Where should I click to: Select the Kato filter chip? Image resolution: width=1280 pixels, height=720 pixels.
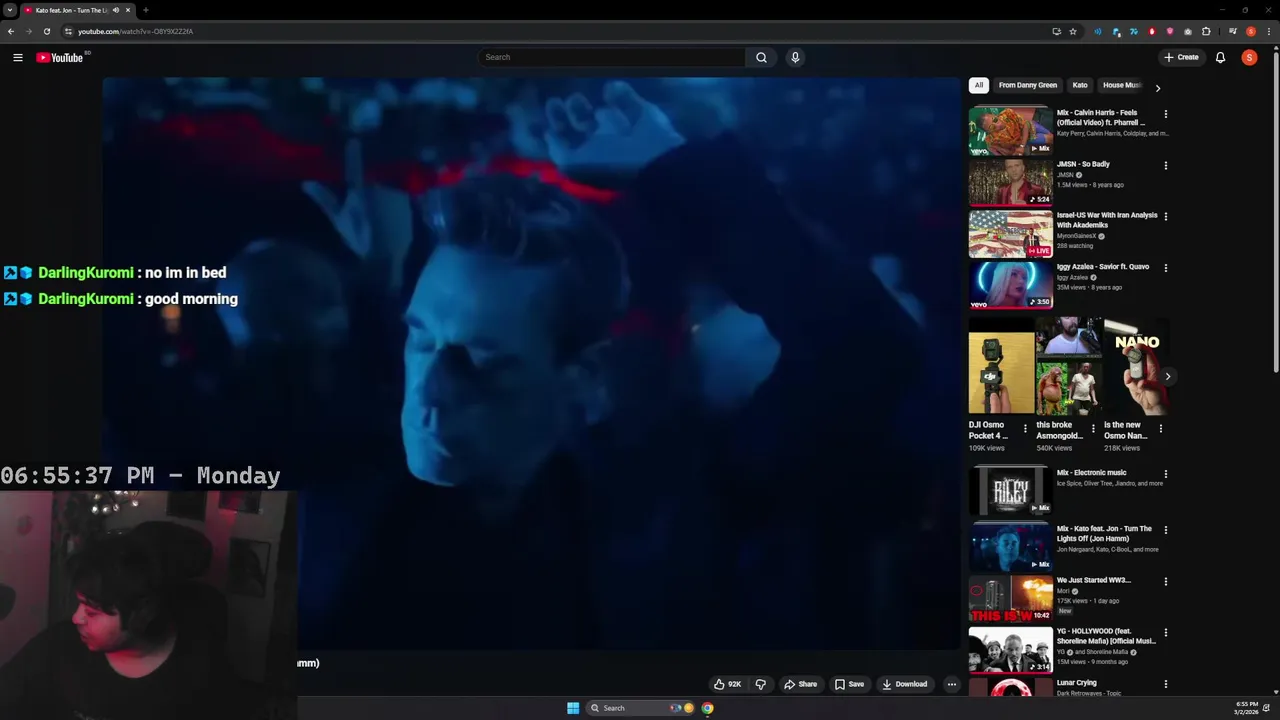[1080, 85]
